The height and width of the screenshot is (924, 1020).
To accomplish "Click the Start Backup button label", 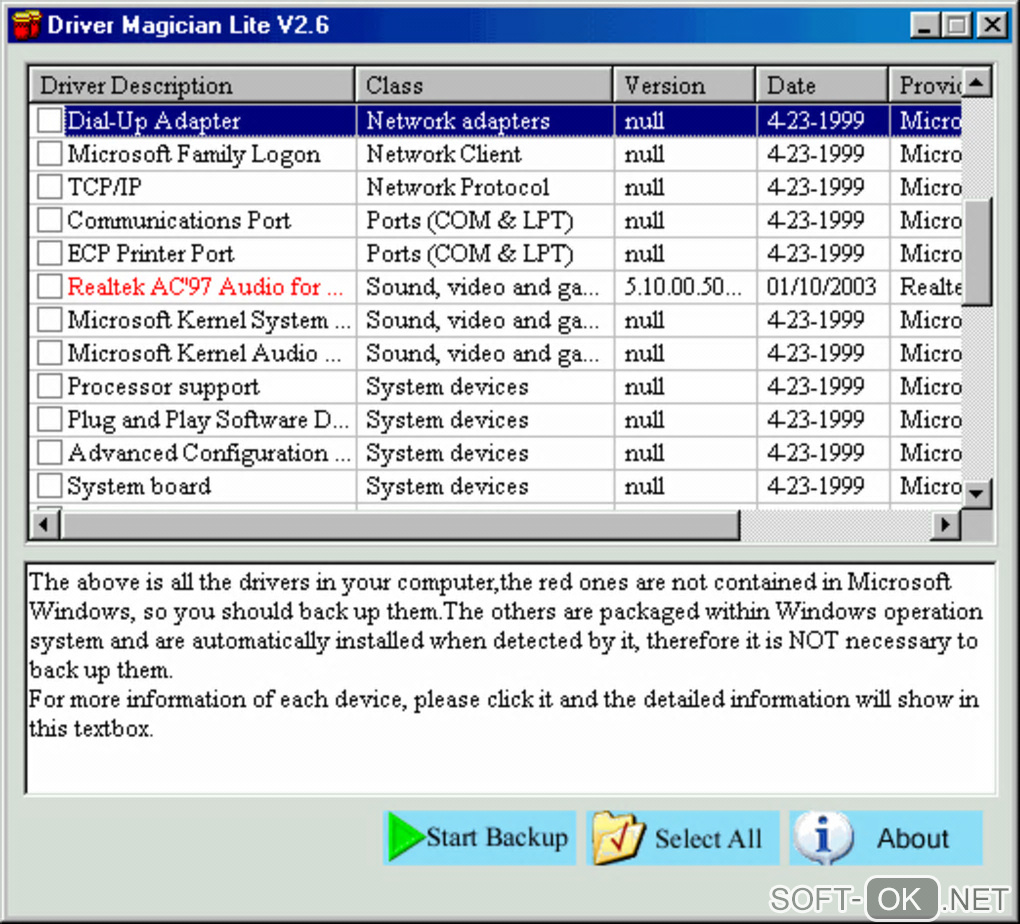I will [x=497, y=837].
